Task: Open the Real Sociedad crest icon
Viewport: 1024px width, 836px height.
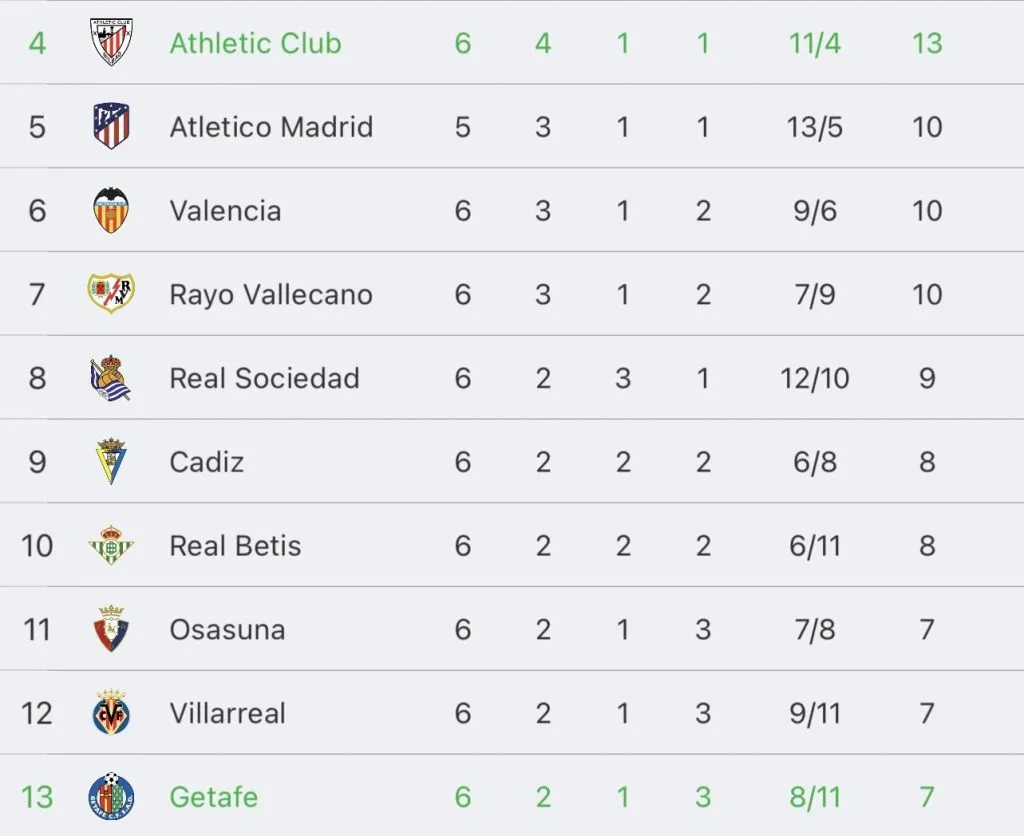Action: (111, 379)
